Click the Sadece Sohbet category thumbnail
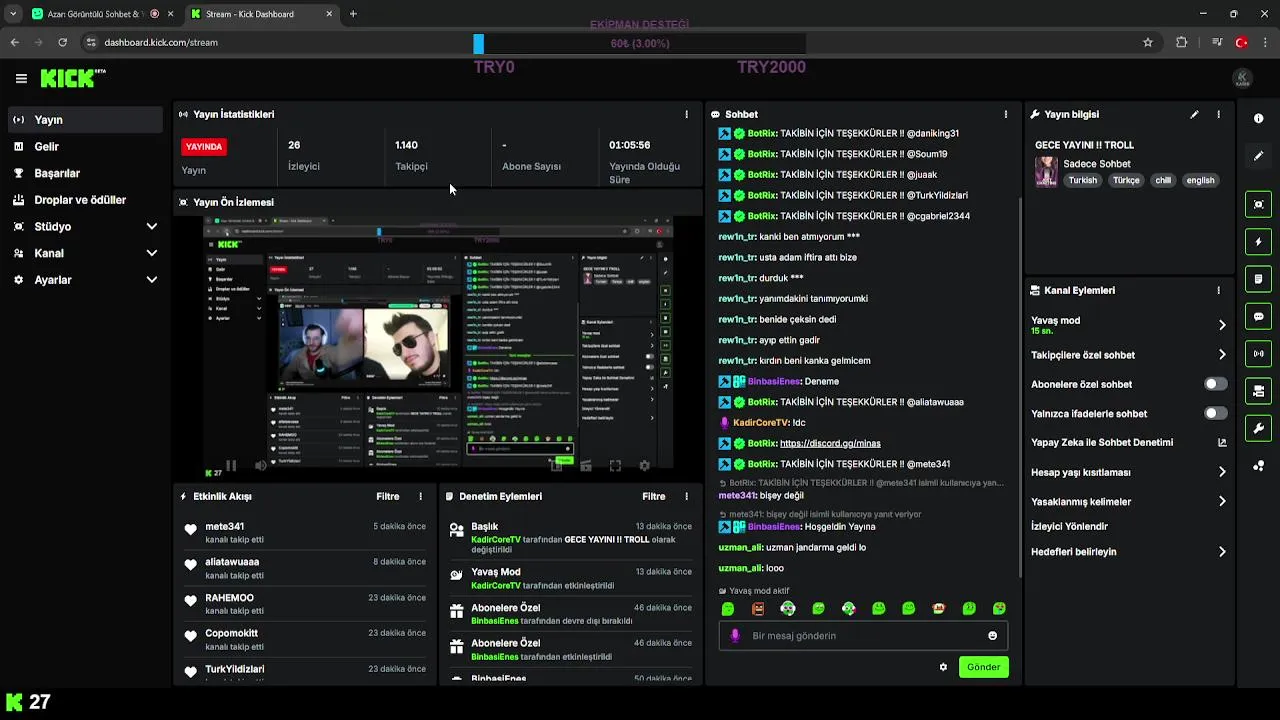This screenshot has height=720, width=1280. (1046, 172)
